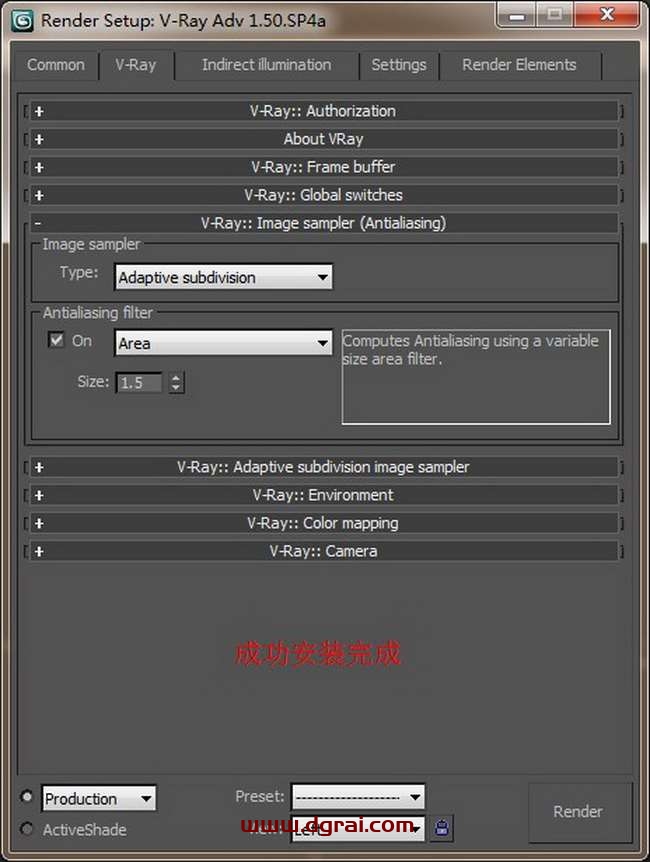Decrease Size with spinner down arrow
Screen dimensions: 650x862
coord(175,388)
